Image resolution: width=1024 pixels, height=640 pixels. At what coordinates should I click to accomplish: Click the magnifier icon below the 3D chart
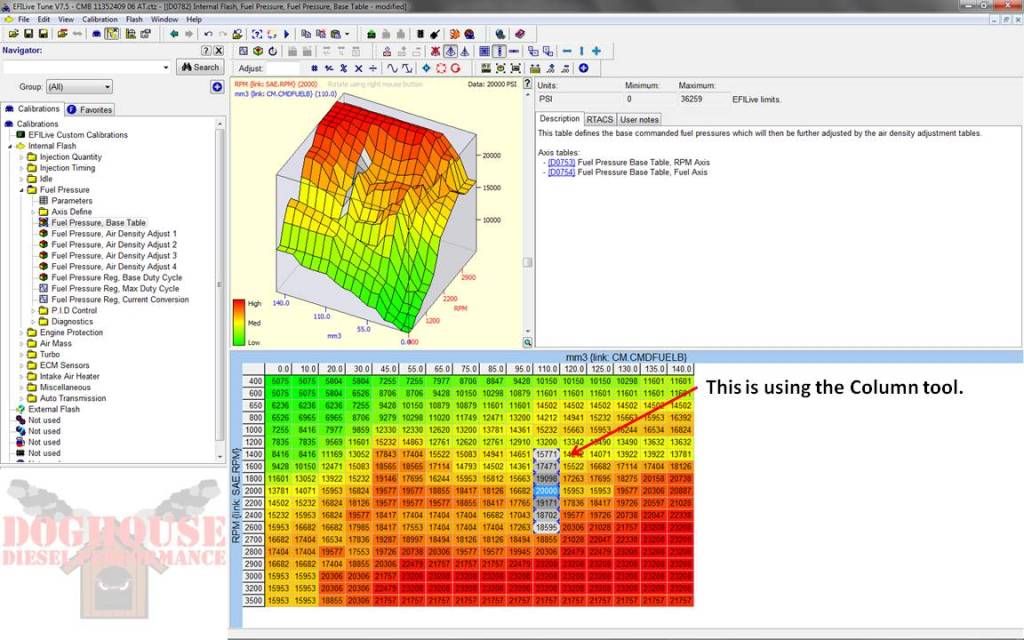528,342
